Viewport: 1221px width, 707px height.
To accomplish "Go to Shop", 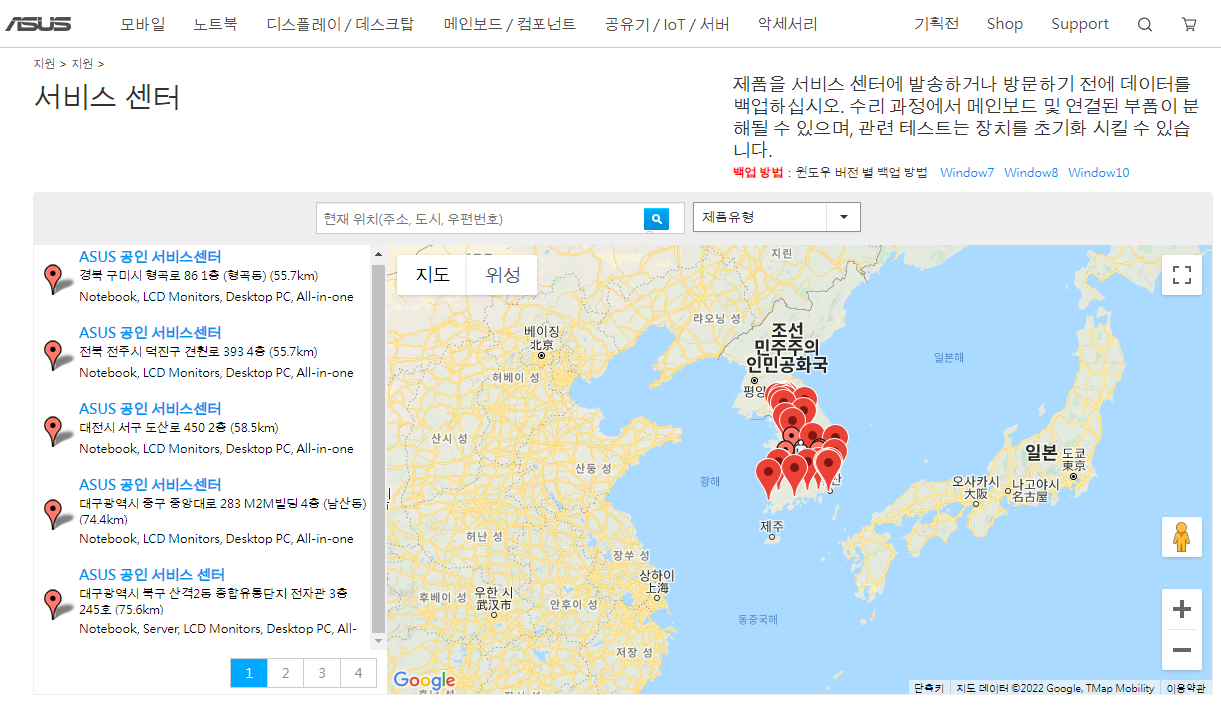I will point(1005,24).
